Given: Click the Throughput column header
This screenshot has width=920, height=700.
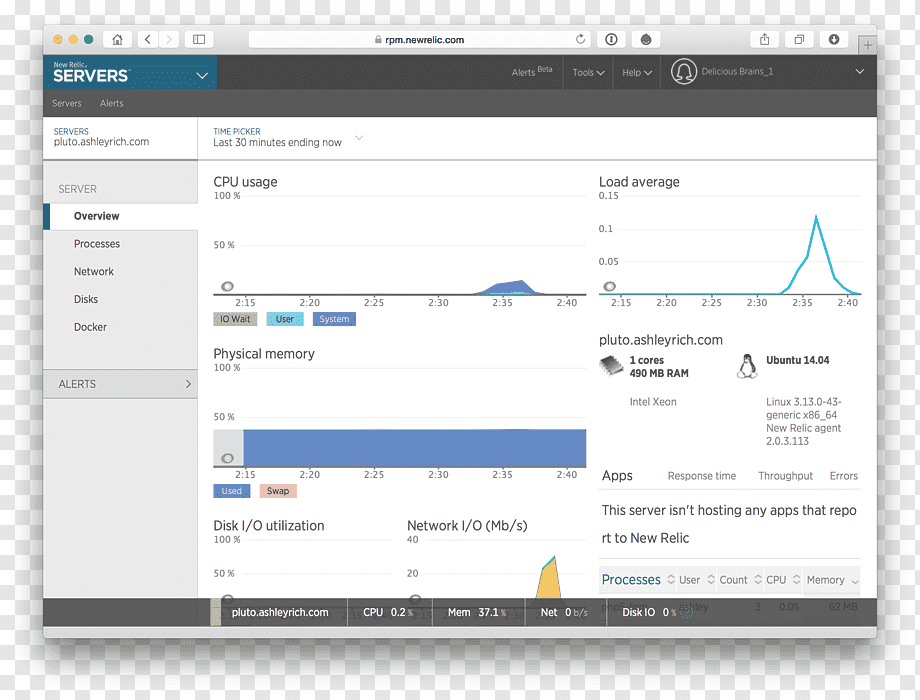Looking at the screenshot, I should coord(785,476).
